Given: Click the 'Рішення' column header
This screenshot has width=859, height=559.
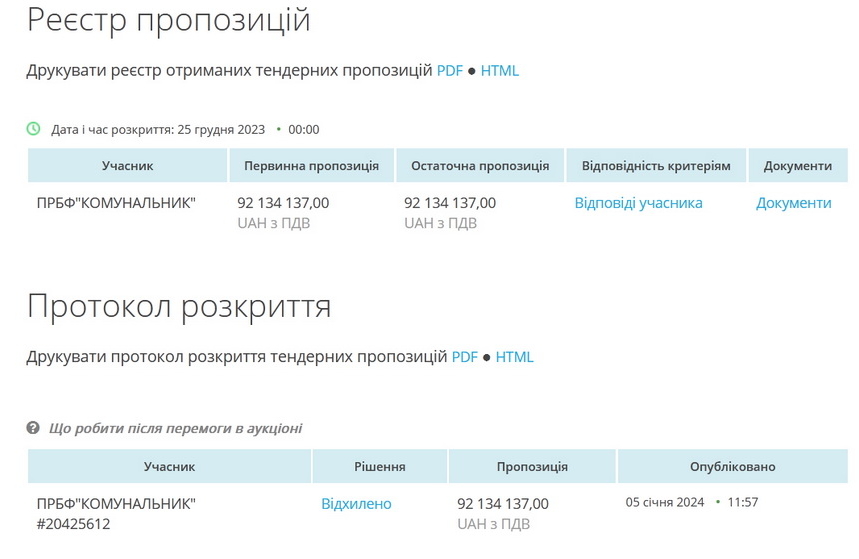Looking at the screenshot, I should click(380, 467).
